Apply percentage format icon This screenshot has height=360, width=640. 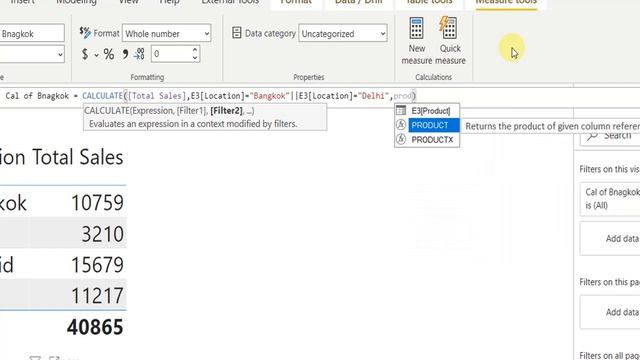[x=109, y=54]
